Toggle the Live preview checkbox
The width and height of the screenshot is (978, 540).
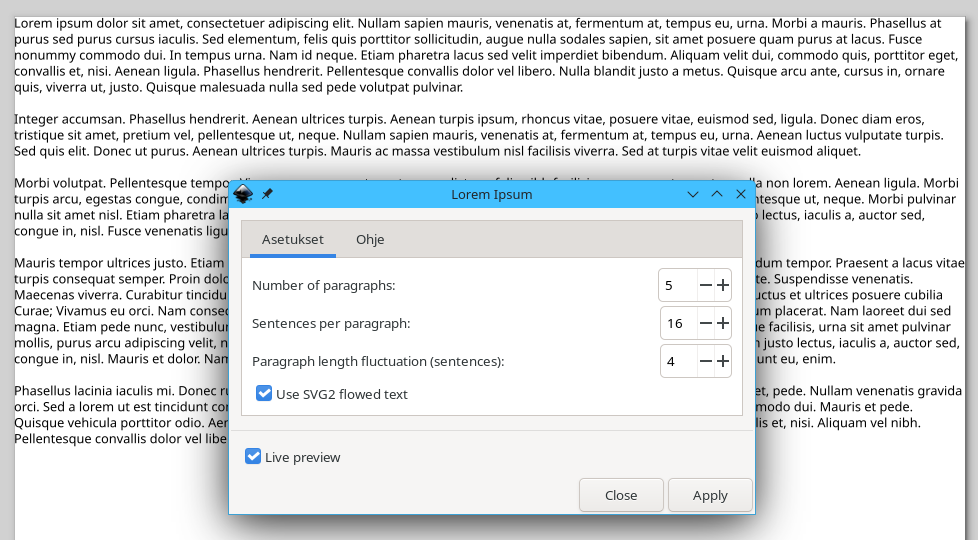coord(253,456)
